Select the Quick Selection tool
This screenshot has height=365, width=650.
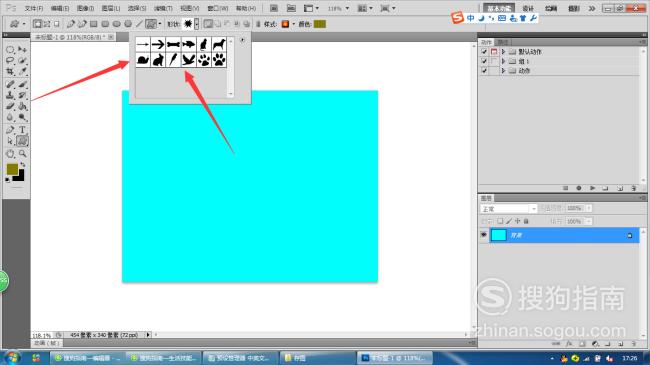pos(22,61)
